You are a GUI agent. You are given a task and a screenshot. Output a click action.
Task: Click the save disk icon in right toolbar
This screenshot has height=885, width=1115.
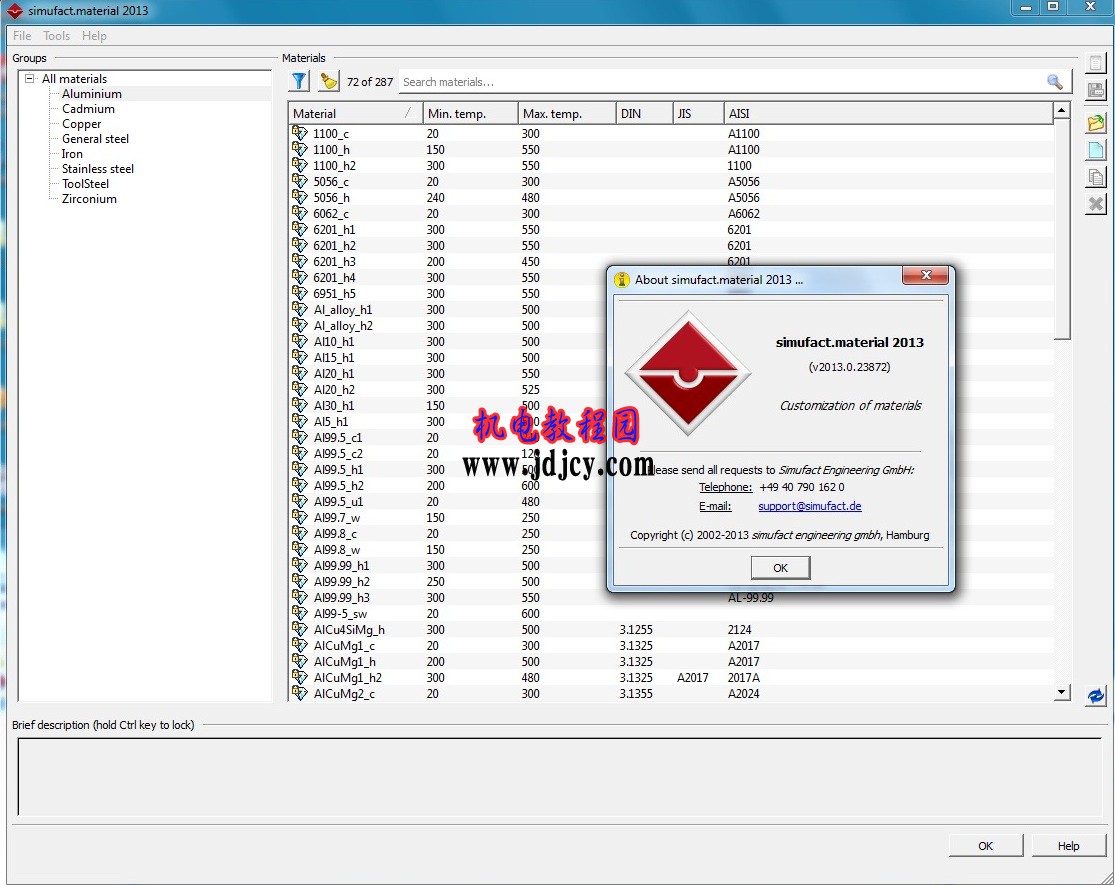(1096, 90)
